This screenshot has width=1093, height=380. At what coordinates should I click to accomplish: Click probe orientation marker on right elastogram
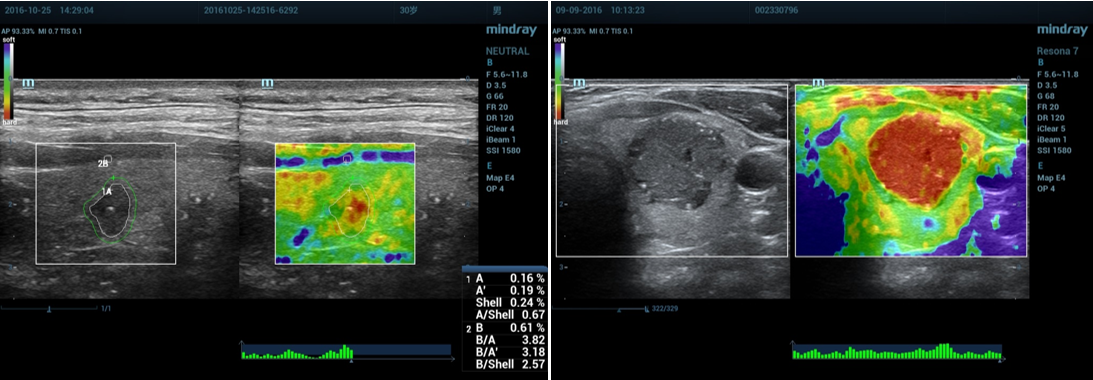[x=818, y=82]
